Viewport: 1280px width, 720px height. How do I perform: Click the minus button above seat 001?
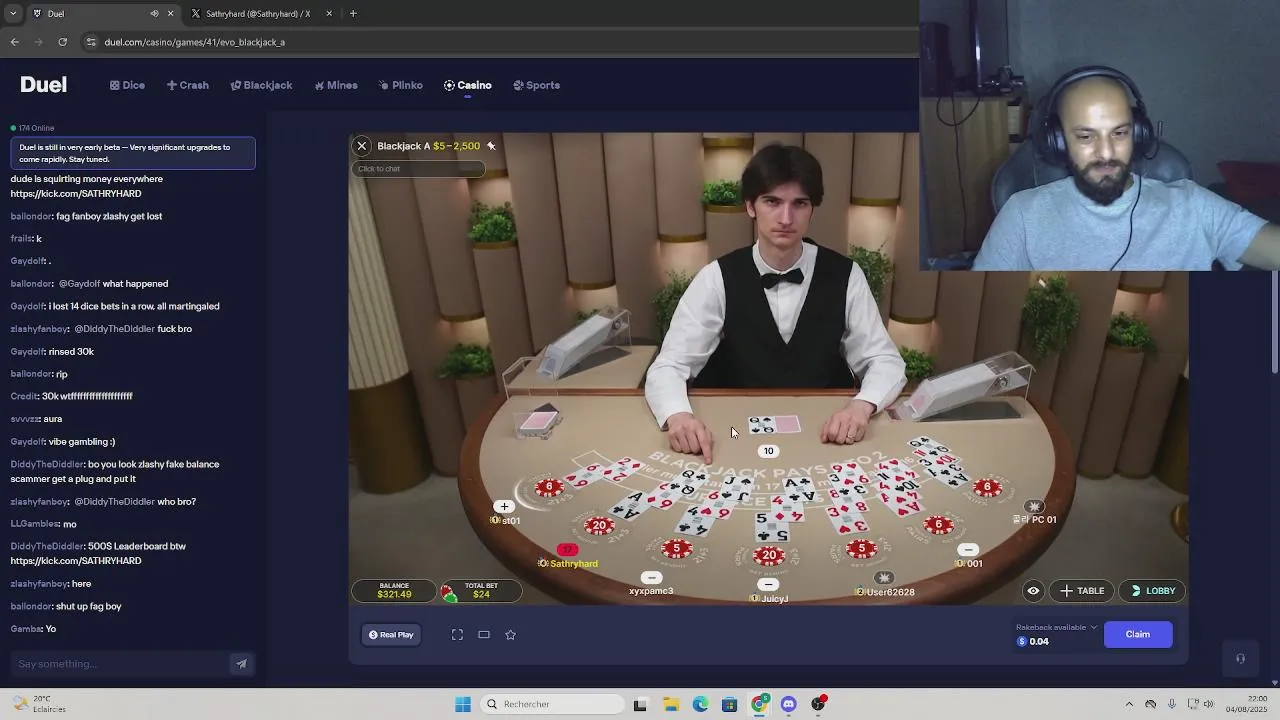click(967, 550)
